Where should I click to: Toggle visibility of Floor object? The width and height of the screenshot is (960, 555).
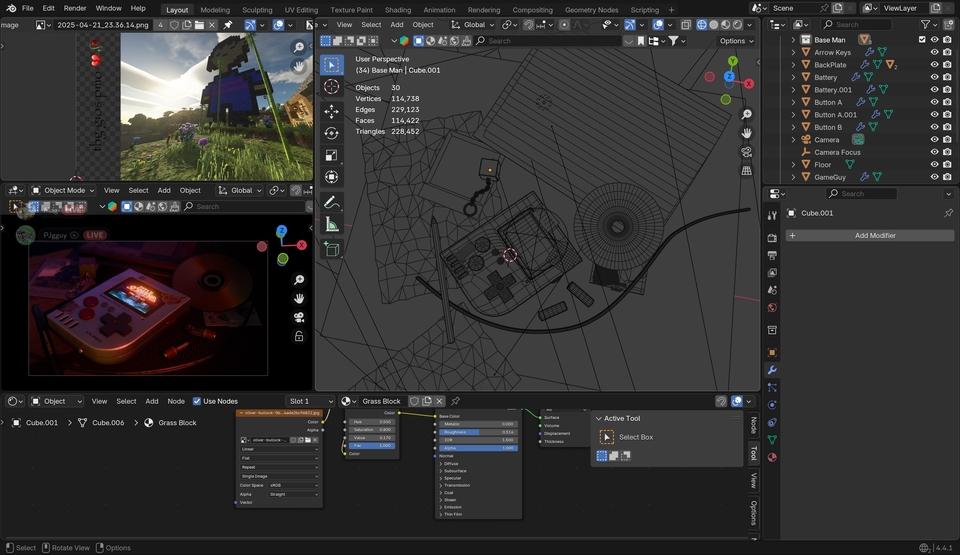(x=934, y=165)
